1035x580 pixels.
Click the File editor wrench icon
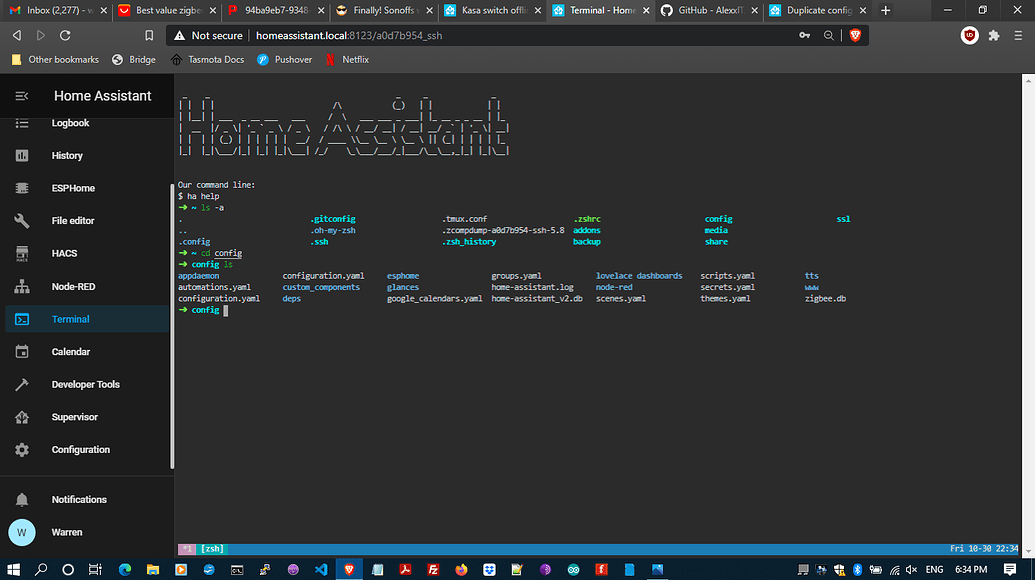[22, 220]
